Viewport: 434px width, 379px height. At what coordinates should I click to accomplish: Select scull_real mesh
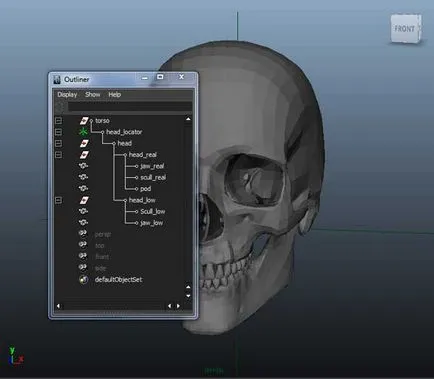pos(153,177)
